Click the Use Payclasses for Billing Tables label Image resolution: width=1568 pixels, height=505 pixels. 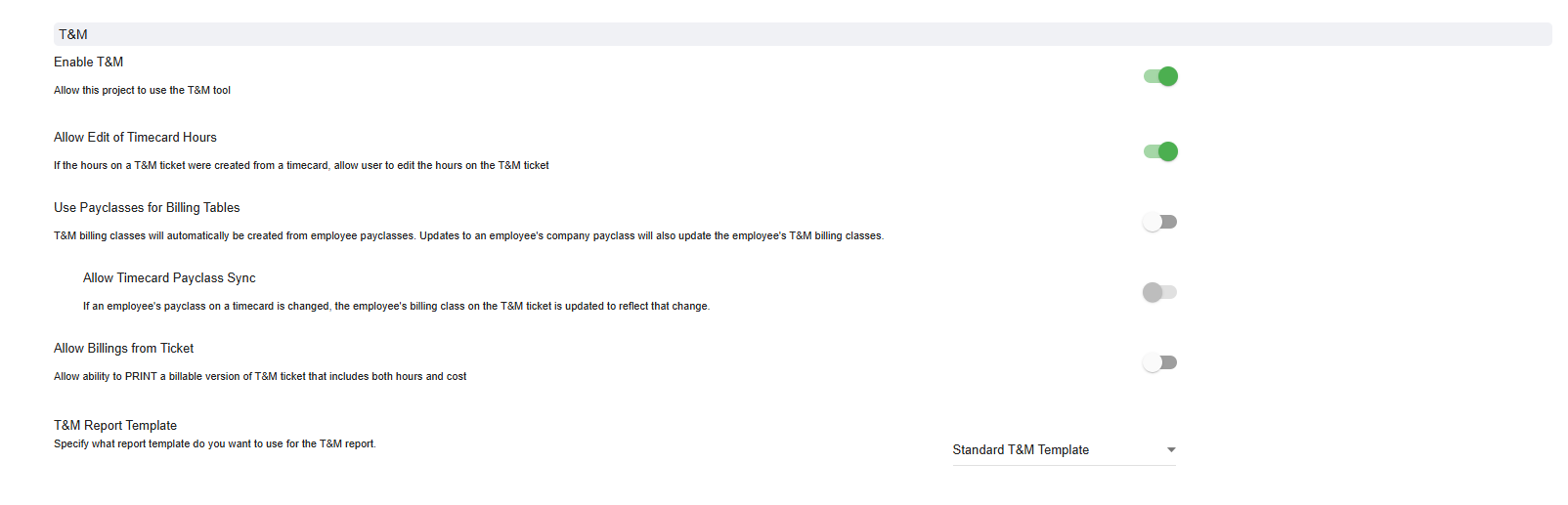(x=147, y=208)
